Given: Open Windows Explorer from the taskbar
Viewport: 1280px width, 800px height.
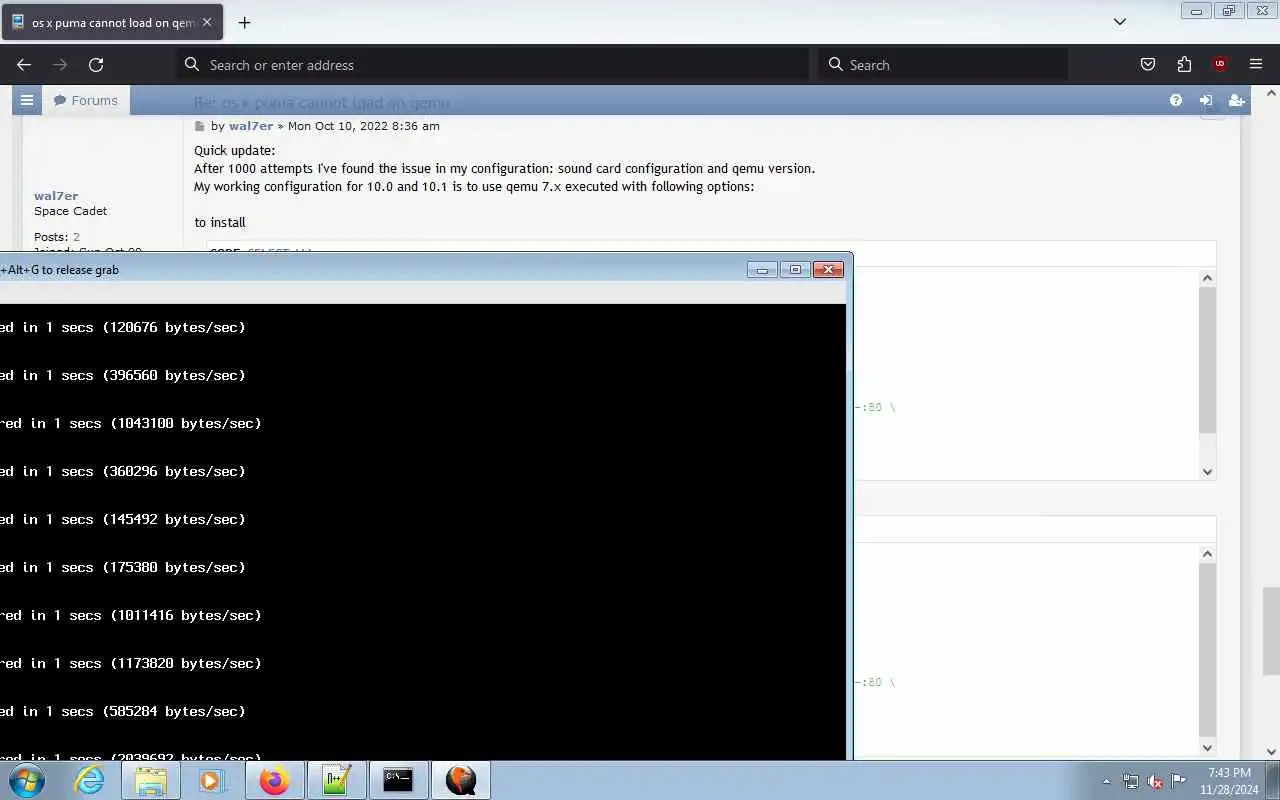Looking at the screenshot, I should (151, 780).
